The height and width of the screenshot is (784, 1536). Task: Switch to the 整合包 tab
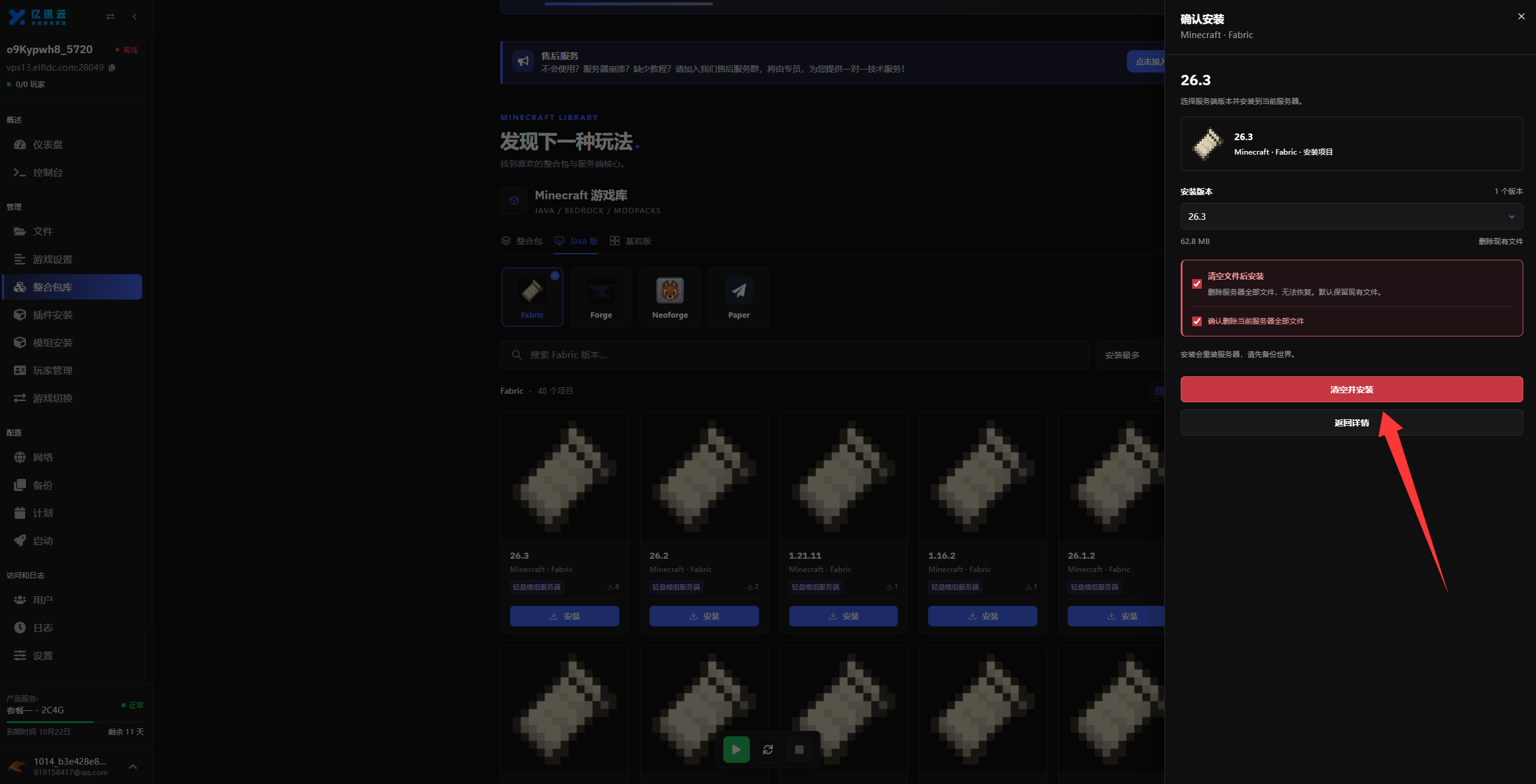click(521, 241)
